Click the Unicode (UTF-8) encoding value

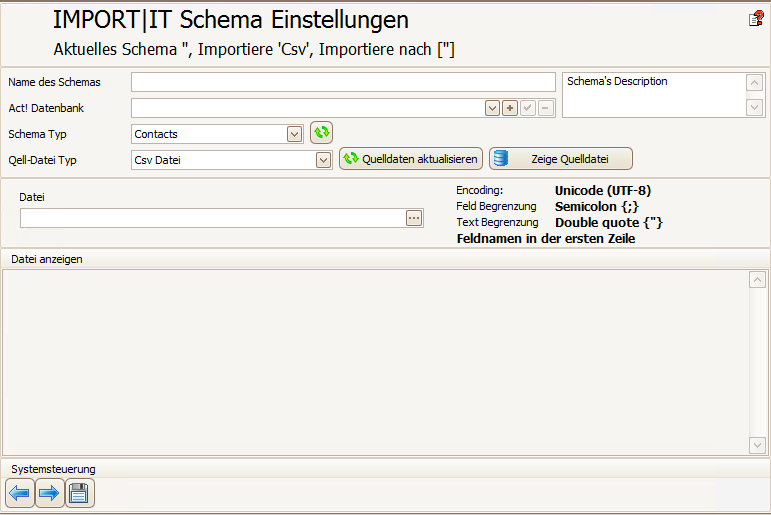[x=603, y=190]
